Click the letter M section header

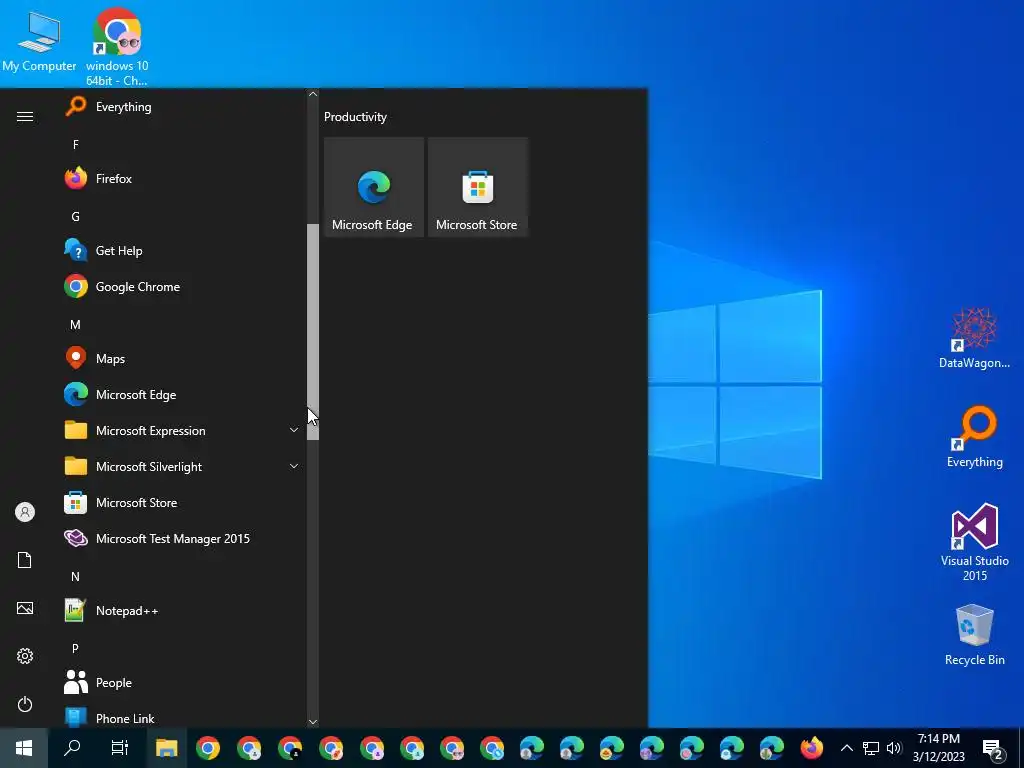coord(76,325)
